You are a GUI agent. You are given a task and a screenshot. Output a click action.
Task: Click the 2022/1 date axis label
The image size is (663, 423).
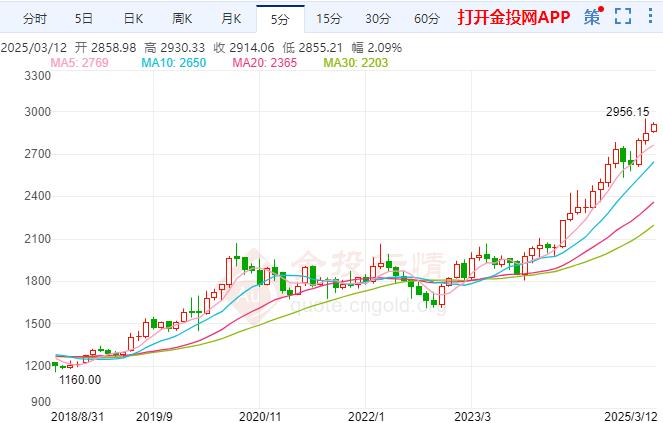366,416
